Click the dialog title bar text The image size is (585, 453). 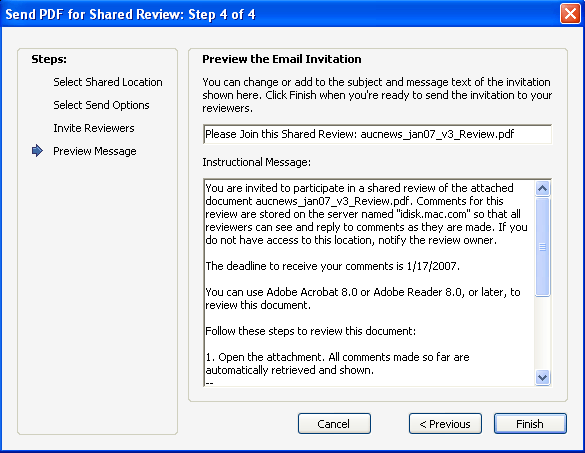130,14
